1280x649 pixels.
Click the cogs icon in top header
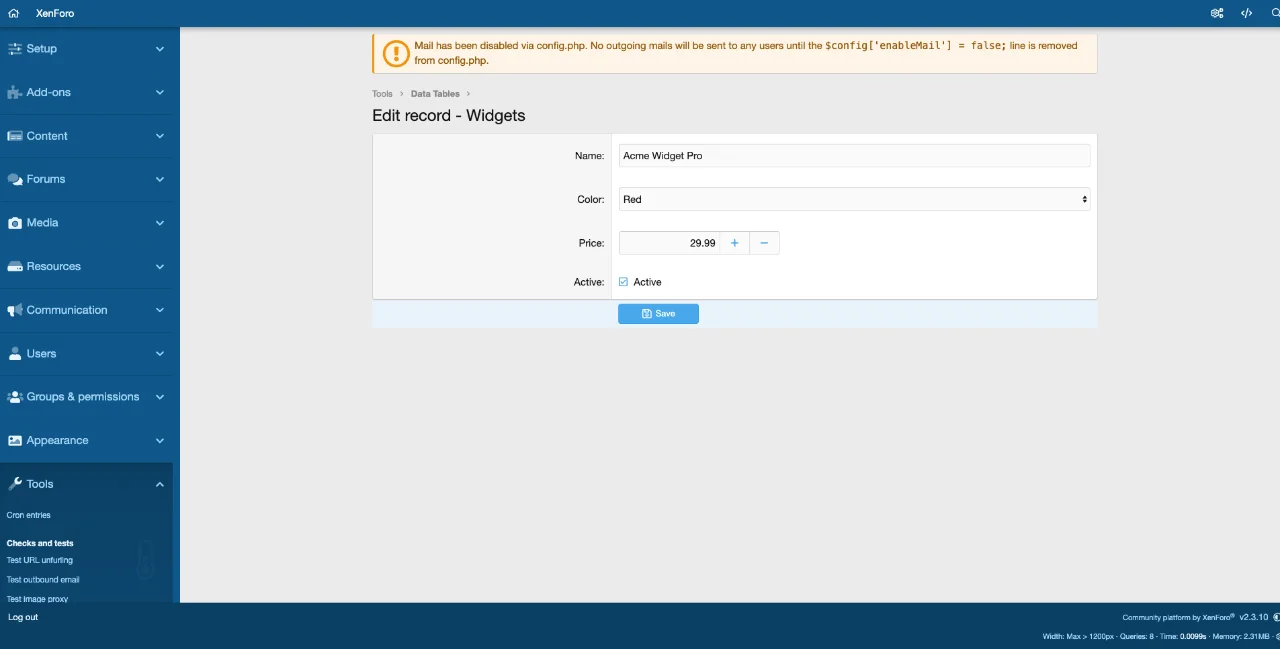coord(1217,13)
